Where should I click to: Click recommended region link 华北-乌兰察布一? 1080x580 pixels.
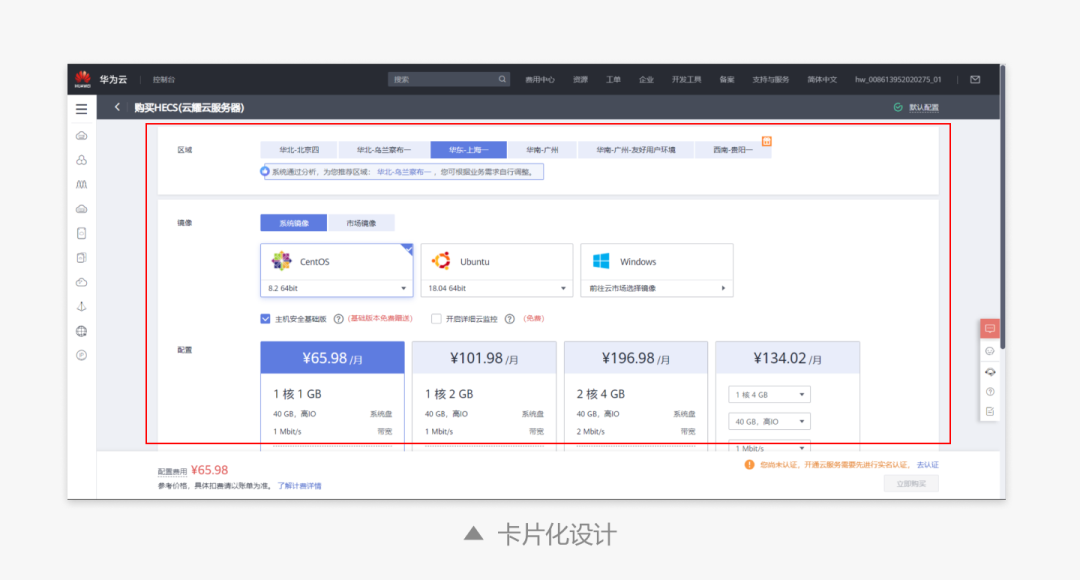(404, 172)
